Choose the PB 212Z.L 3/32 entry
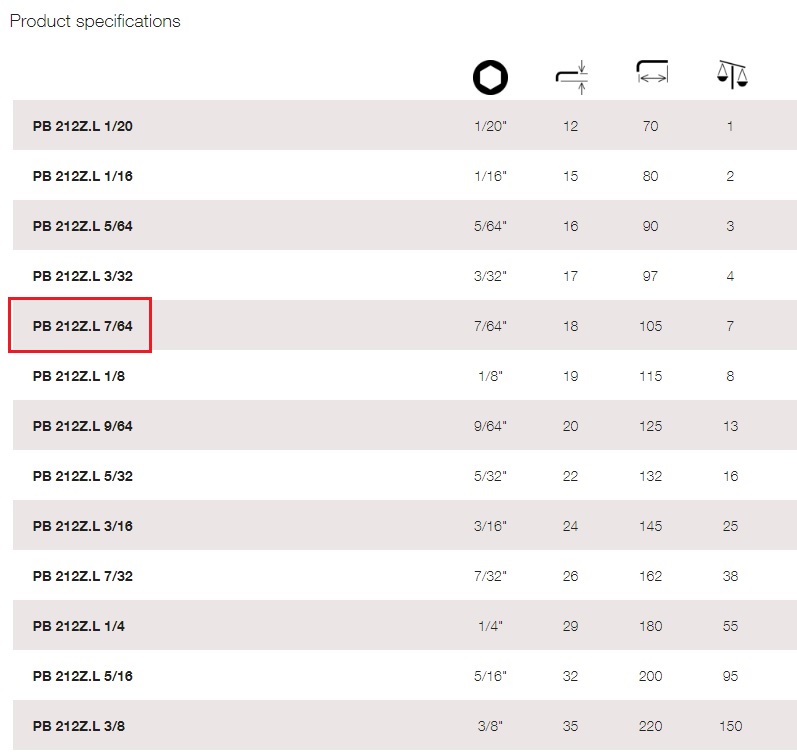The image size is (797, 755). coord(82,276)
